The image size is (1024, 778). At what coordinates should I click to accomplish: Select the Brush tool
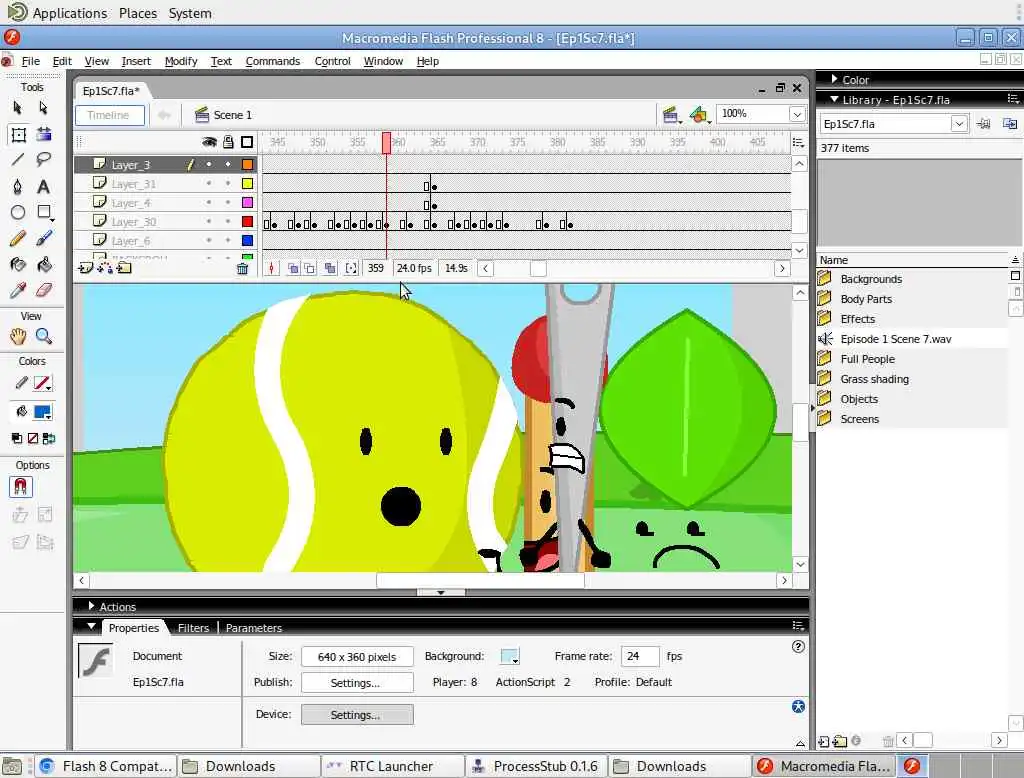coord(44,238)
